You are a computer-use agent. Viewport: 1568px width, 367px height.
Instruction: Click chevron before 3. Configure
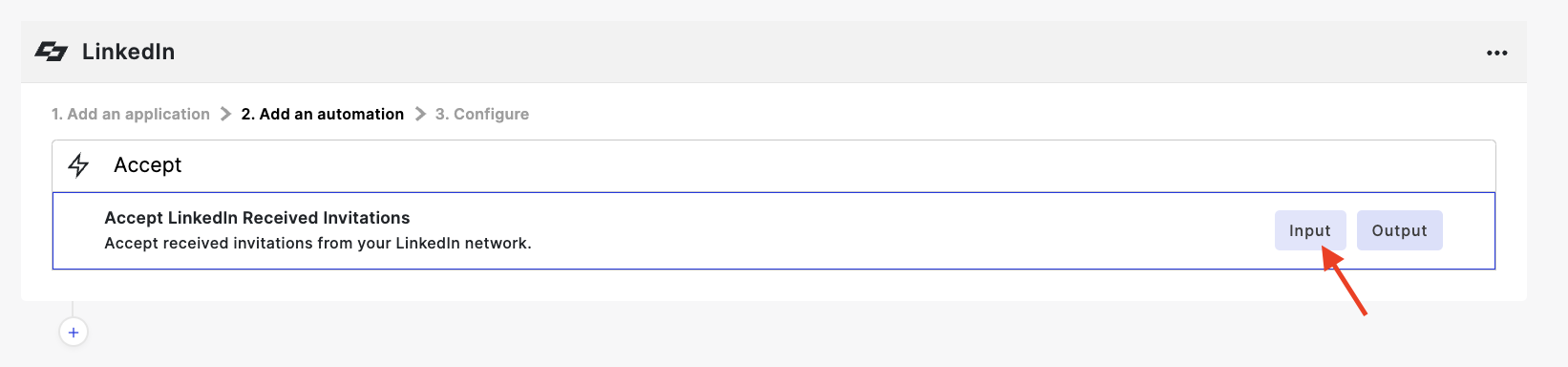pyautogui.click(x=420, y=114)
